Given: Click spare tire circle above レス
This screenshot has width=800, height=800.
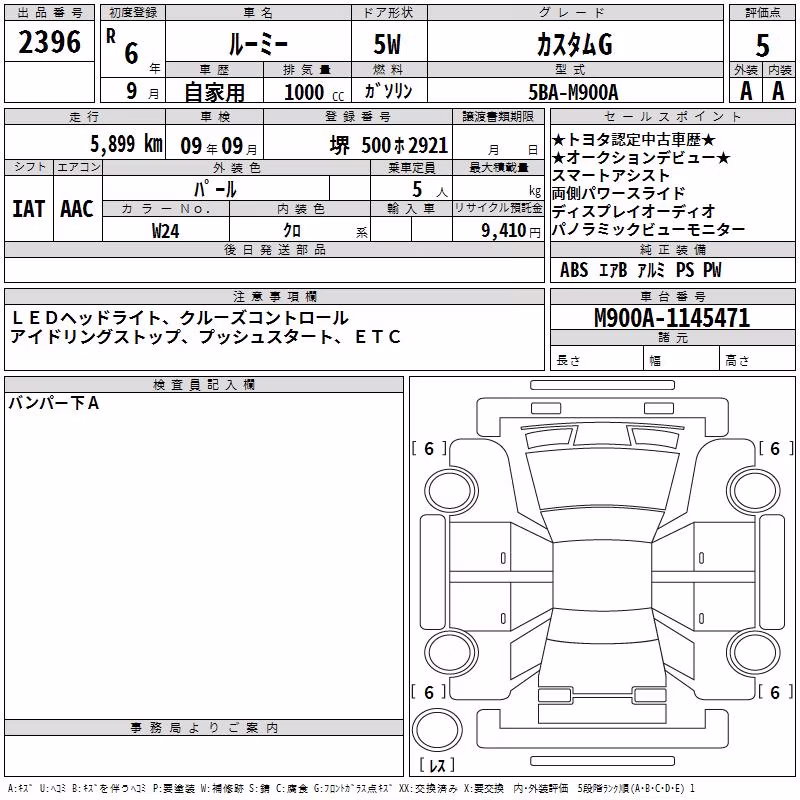Looking at the screenshot, I should (x=437, y=729).
